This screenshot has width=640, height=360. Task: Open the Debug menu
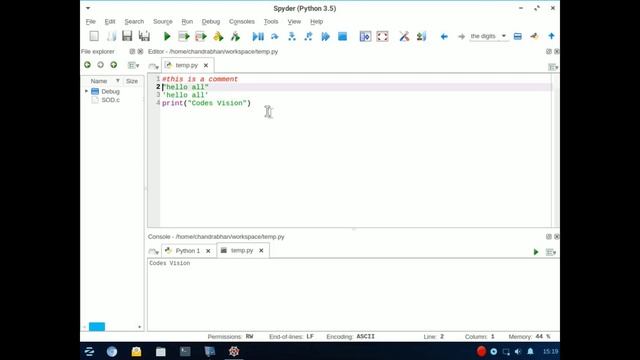[x=211, y=22]
